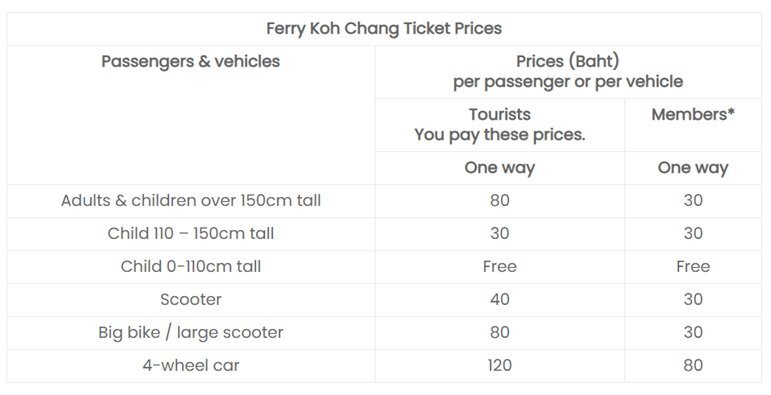The image size is (771, 395).
Task: Select the One way label under Members
Action: (693, 168)
